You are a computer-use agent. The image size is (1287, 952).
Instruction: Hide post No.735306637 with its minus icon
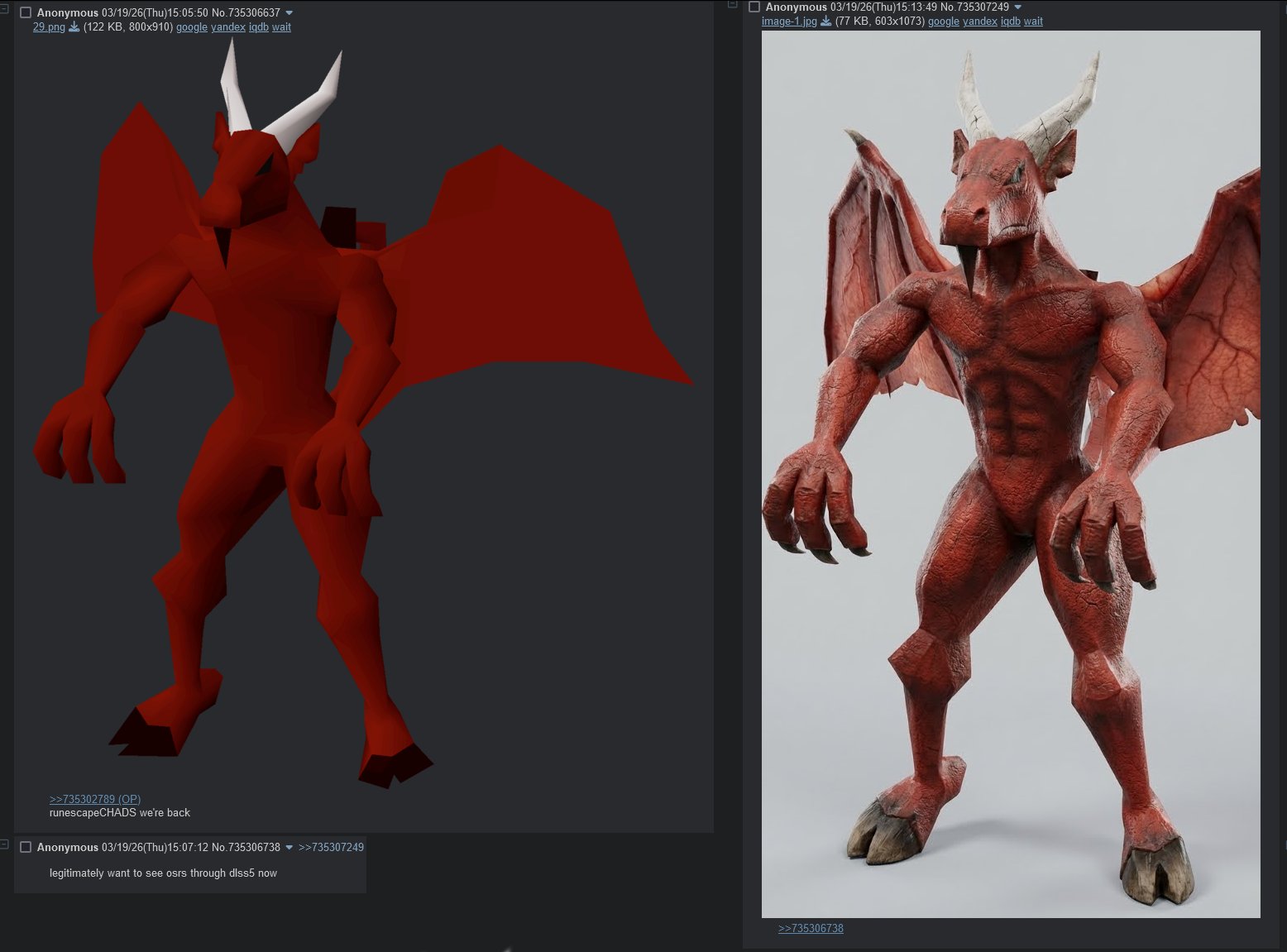click(x=4, y=10)
